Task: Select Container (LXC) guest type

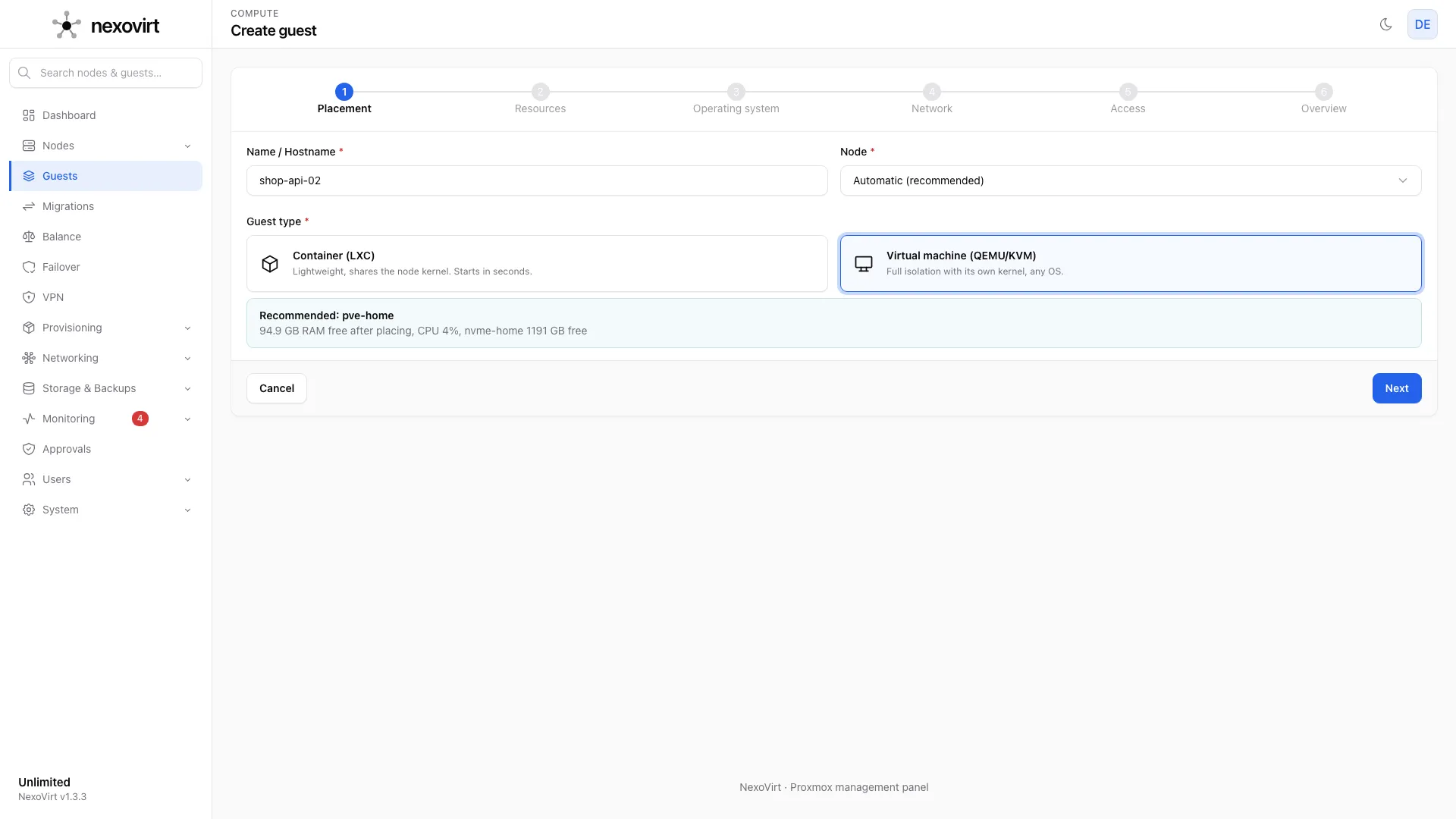Action: click(537, 263)
